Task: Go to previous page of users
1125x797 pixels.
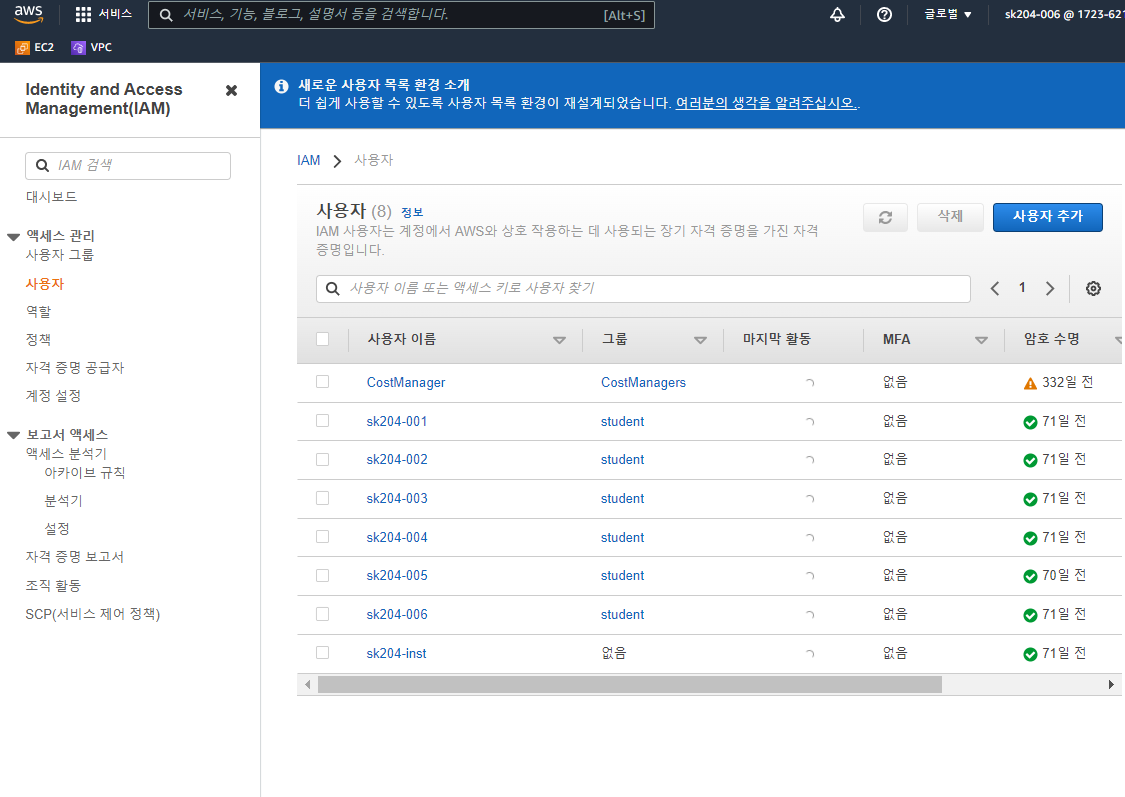Action: tap(994, 288)
